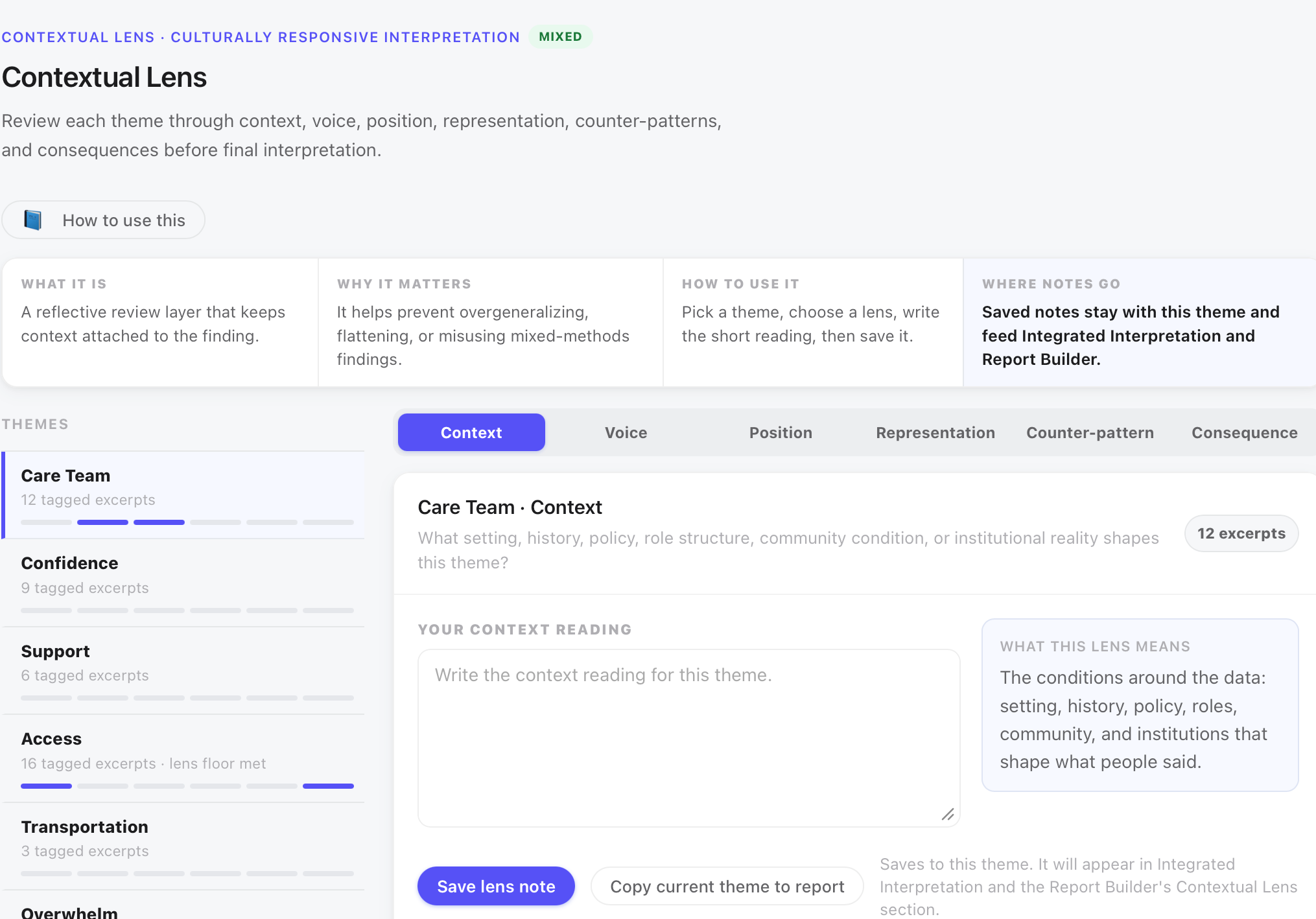
Task: Switch to the Context lens tab
Action: 471,432
